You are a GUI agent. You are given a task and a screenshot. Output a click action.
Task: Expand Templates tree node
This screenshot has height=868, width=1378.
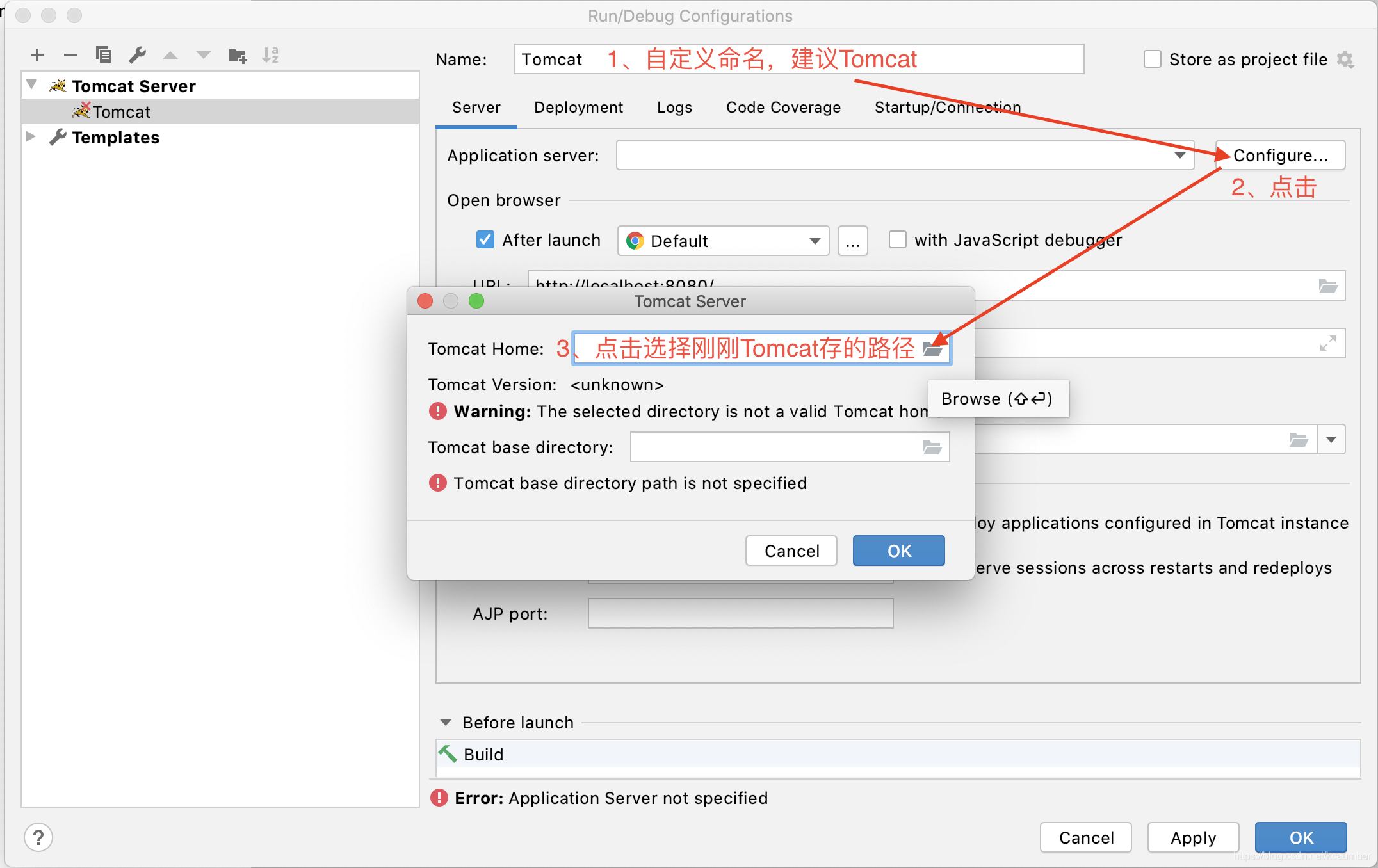[30, 136]
